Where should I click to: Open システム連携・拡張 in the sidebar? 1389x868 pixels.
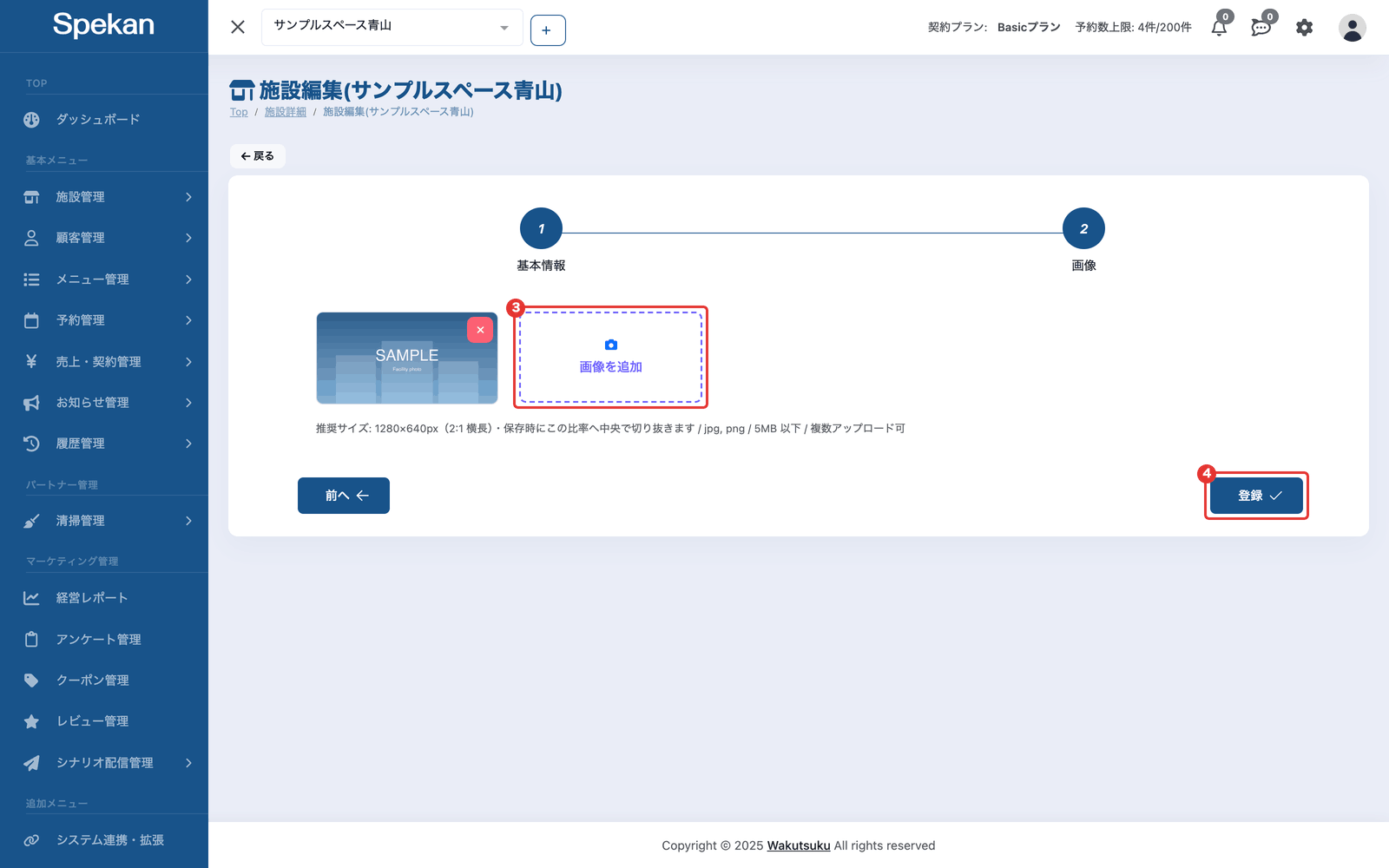pyautogui.click(x=104, y=840)
